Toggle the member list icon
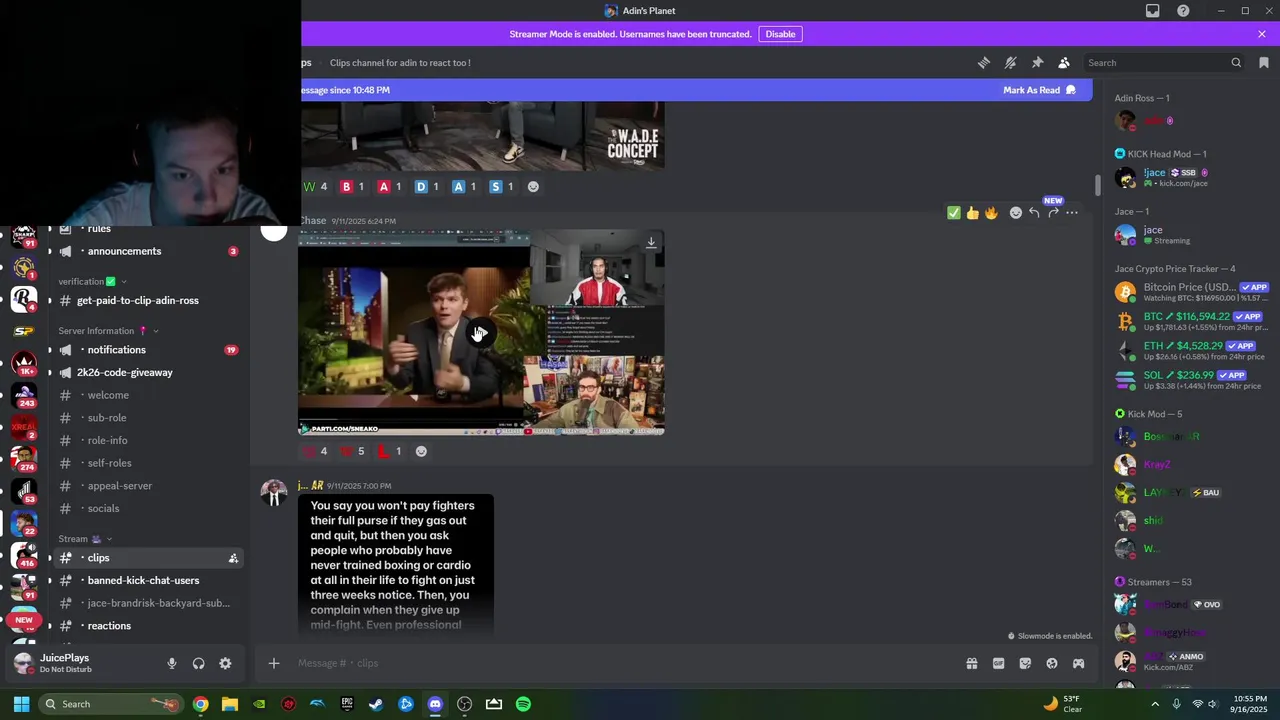The width and height of the screenshot is (1280, 720). pyautogui.click(x=1064, y=63)
